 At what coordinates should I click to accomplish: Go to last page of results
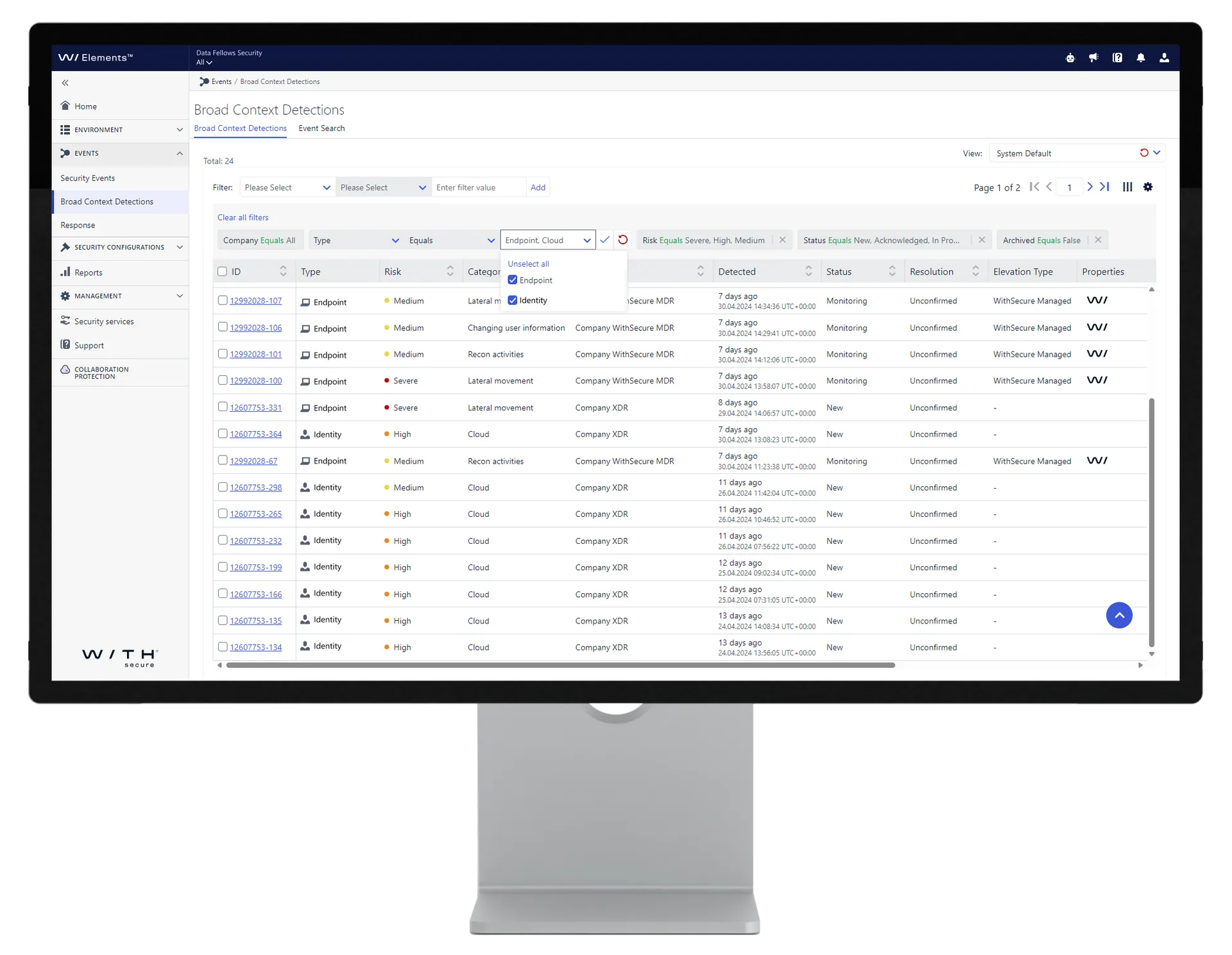click(x=1104, y=187)
